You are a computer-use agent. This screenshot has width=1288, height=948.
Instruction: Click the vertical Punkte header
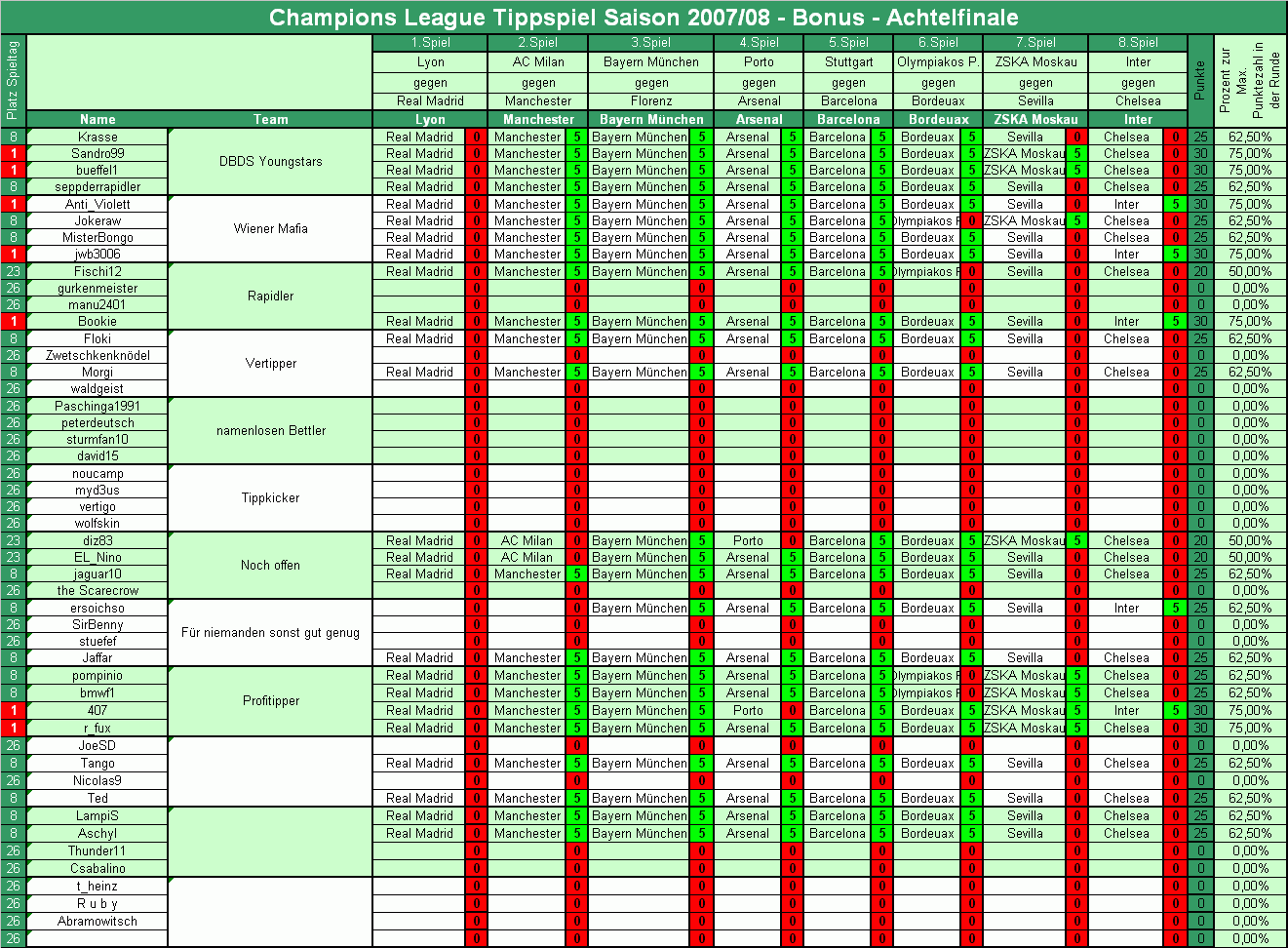coord(1200,81)
